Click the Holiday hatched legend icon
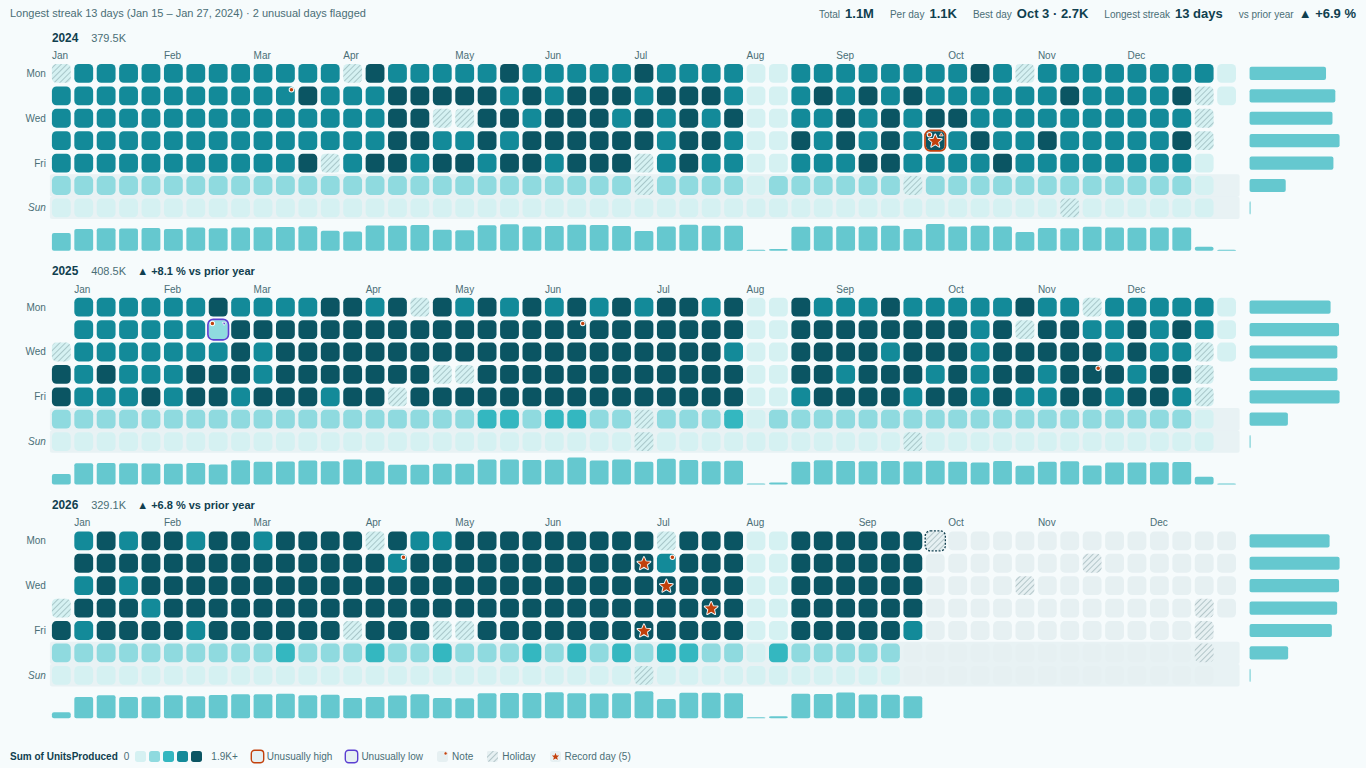 click(493, 757)
